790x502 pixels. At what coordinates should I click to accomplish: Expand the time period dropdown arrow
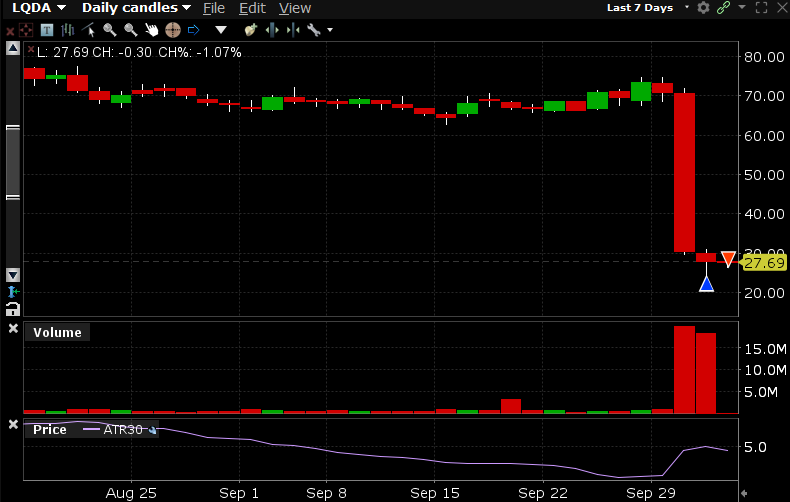coord(686,7)
